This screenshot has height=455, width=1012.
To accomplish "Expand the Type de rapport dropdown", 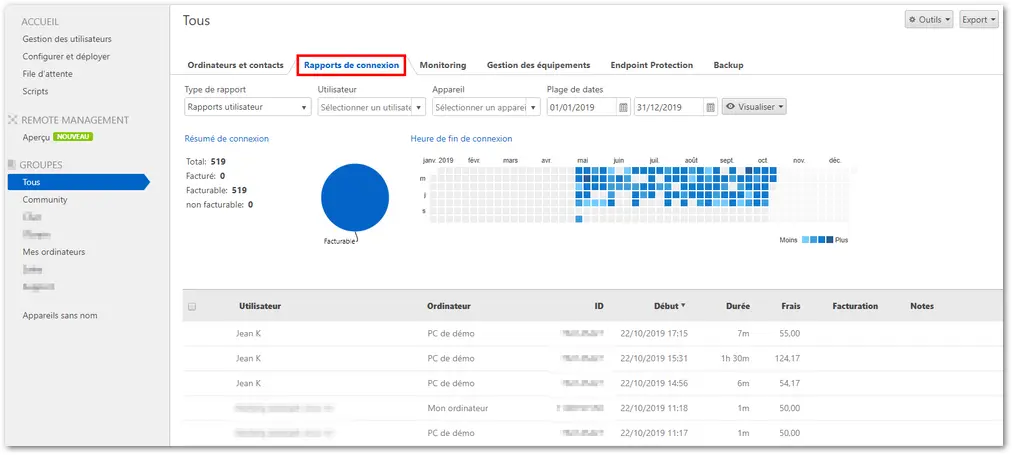I will pos(248,107).
